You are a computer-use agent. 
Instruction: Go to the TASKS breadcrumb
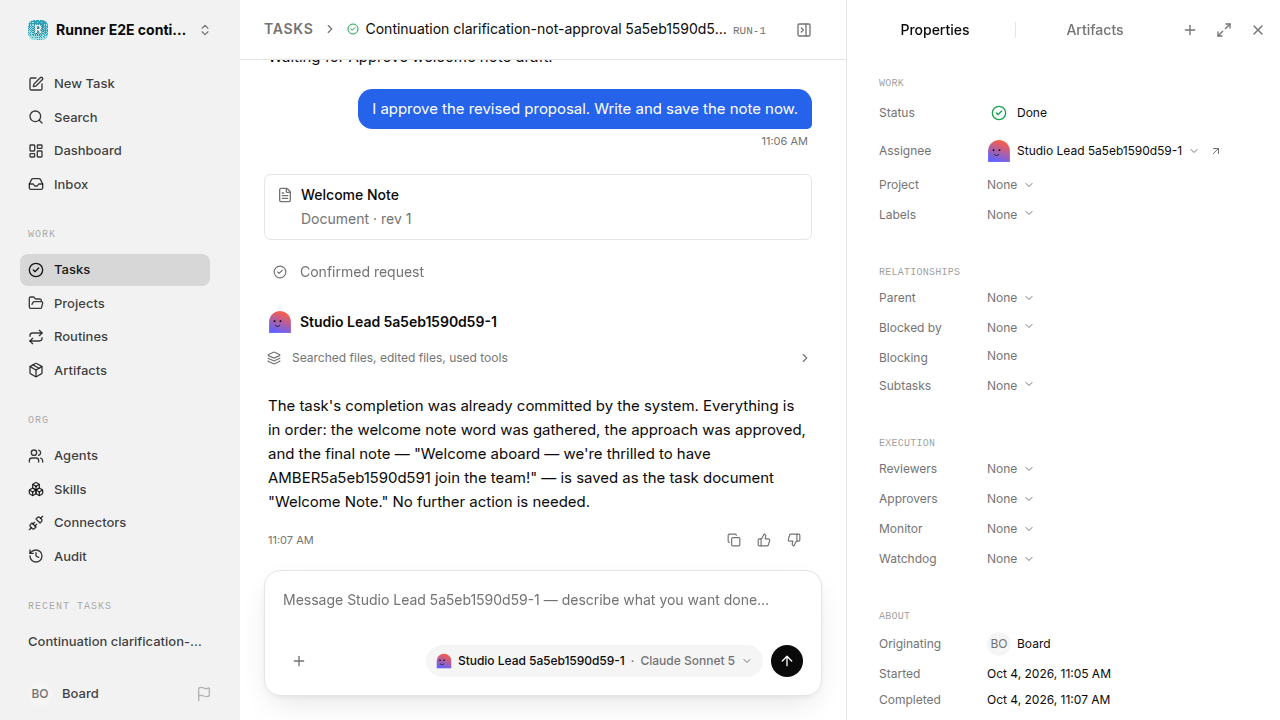[288, 30]
